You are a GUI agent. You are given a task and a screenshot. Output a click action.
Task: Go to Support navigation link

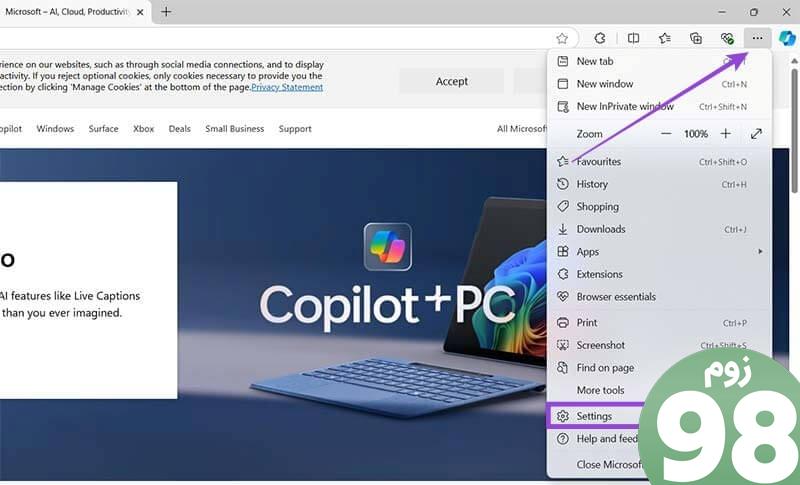tap(295, 129)
